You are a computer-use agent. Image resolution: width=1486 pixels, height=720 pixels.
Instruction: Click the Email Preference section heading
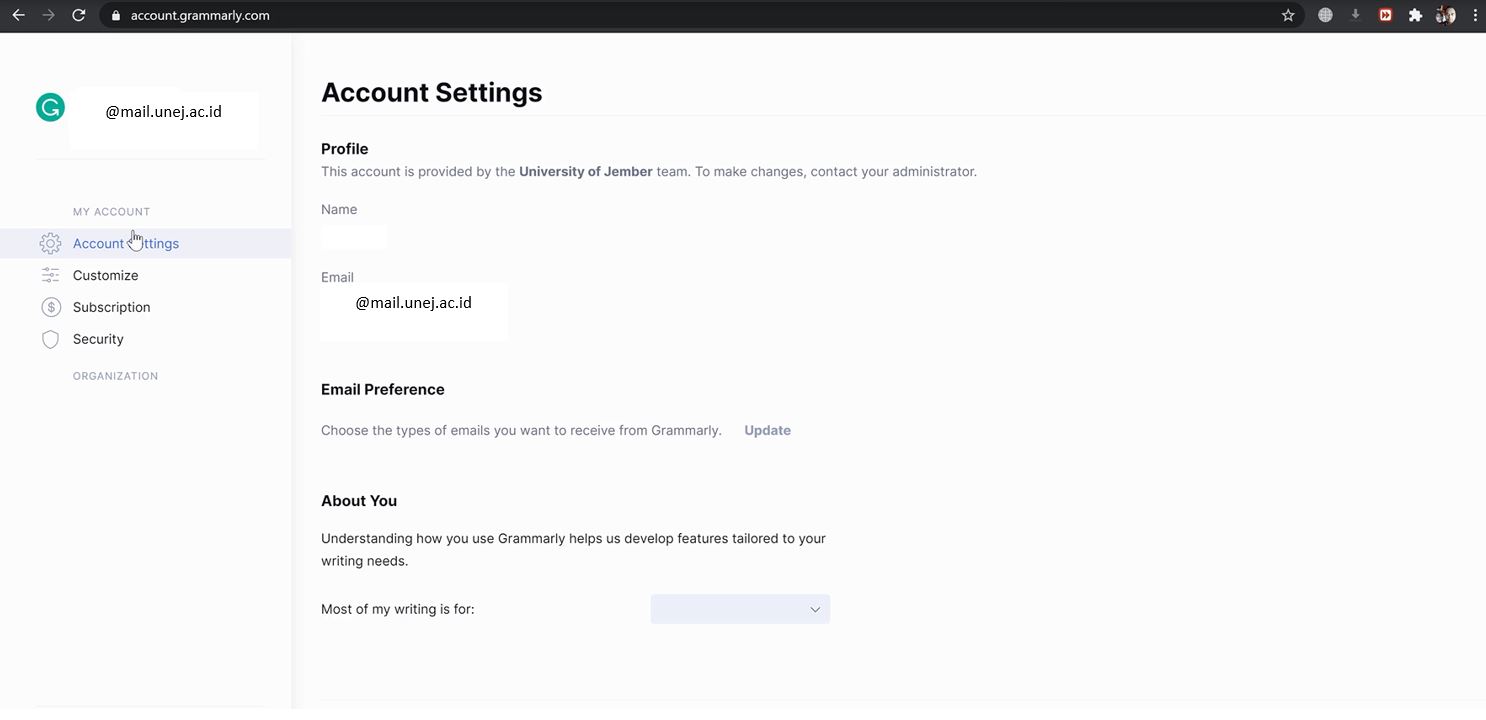coord(383,389)
